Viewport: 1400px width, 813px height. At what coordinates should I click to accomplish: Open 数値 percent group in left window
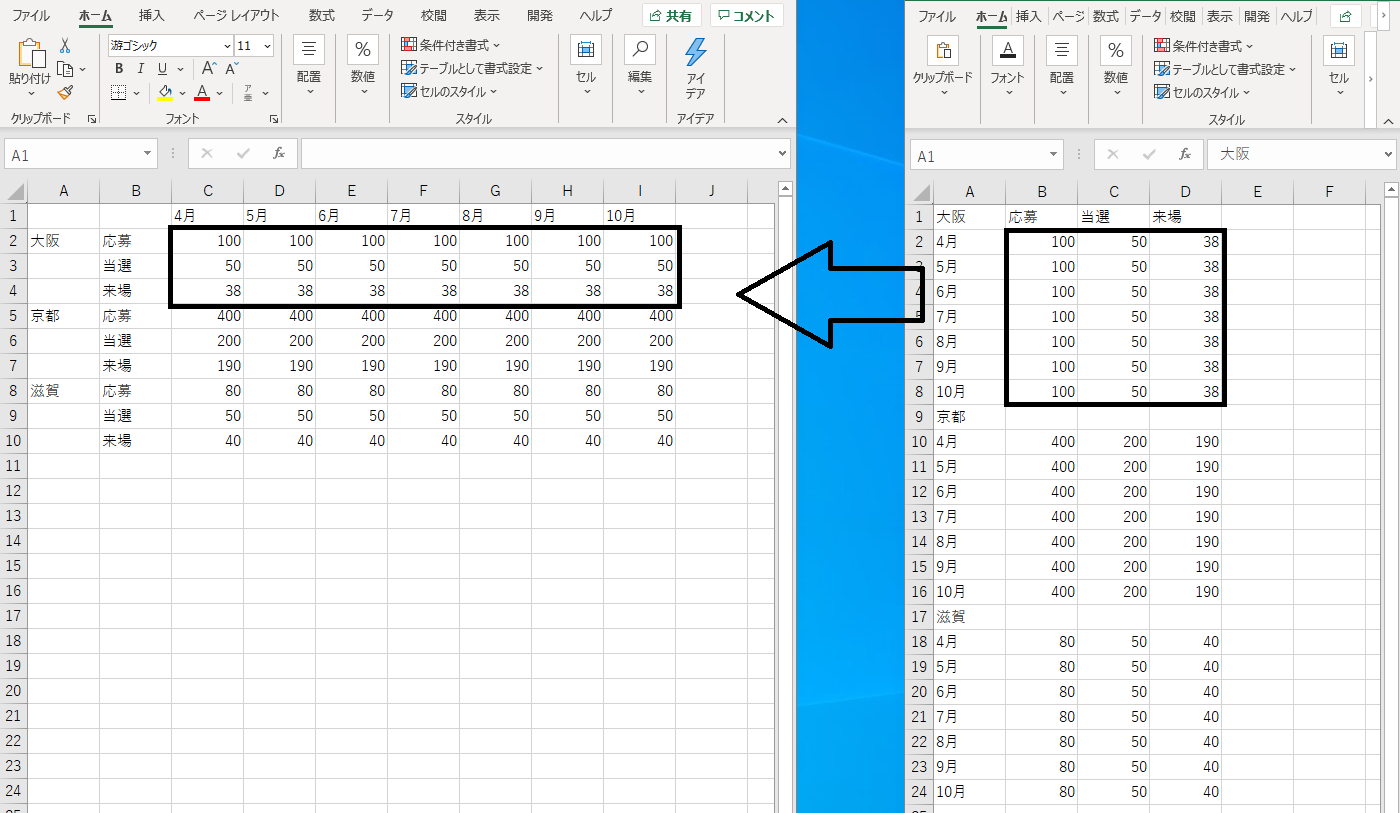click(x=362, y=66)
